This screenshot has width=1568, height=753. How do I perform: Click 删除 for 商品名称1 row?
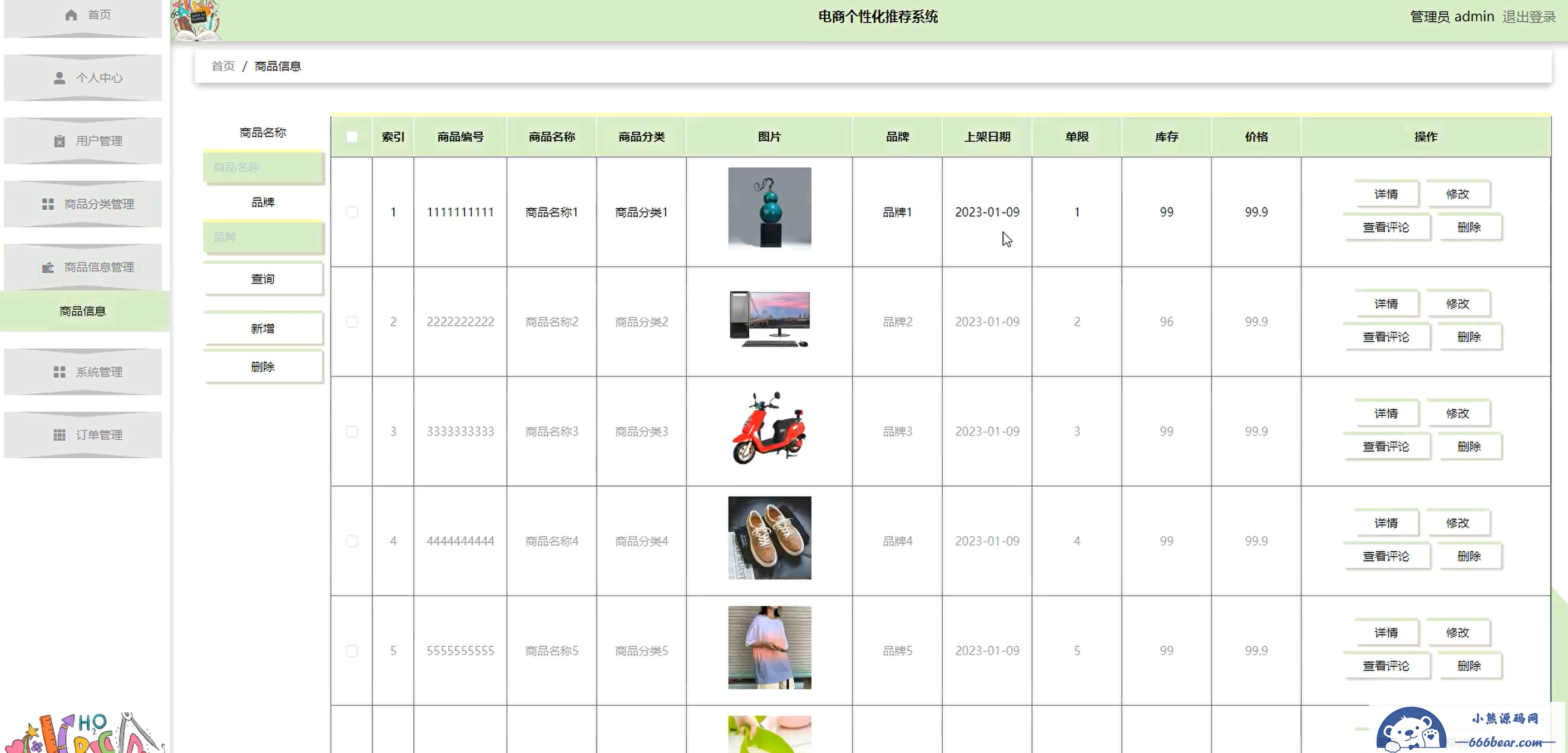coord(1469,227)
